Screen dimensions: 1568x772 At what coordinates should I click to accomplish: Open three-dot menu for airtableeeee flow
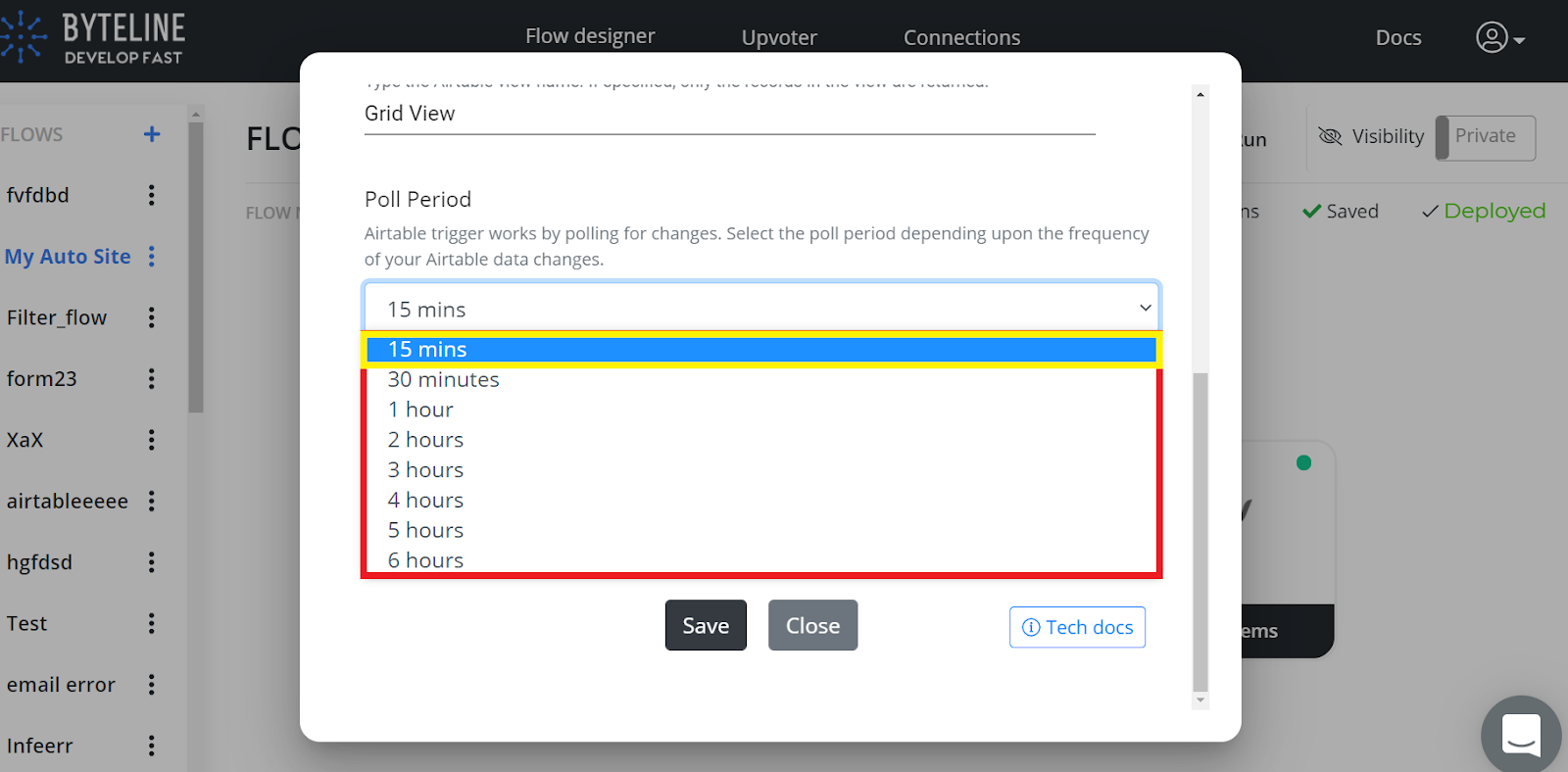click(x=152, y=502)
